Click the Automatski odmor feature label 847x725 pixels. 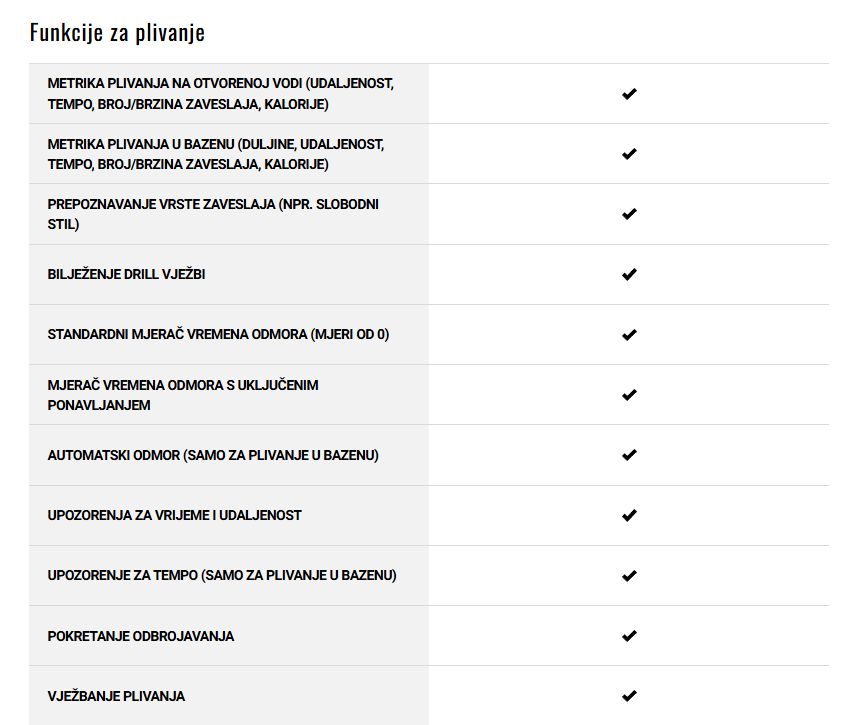coord(213,455)
